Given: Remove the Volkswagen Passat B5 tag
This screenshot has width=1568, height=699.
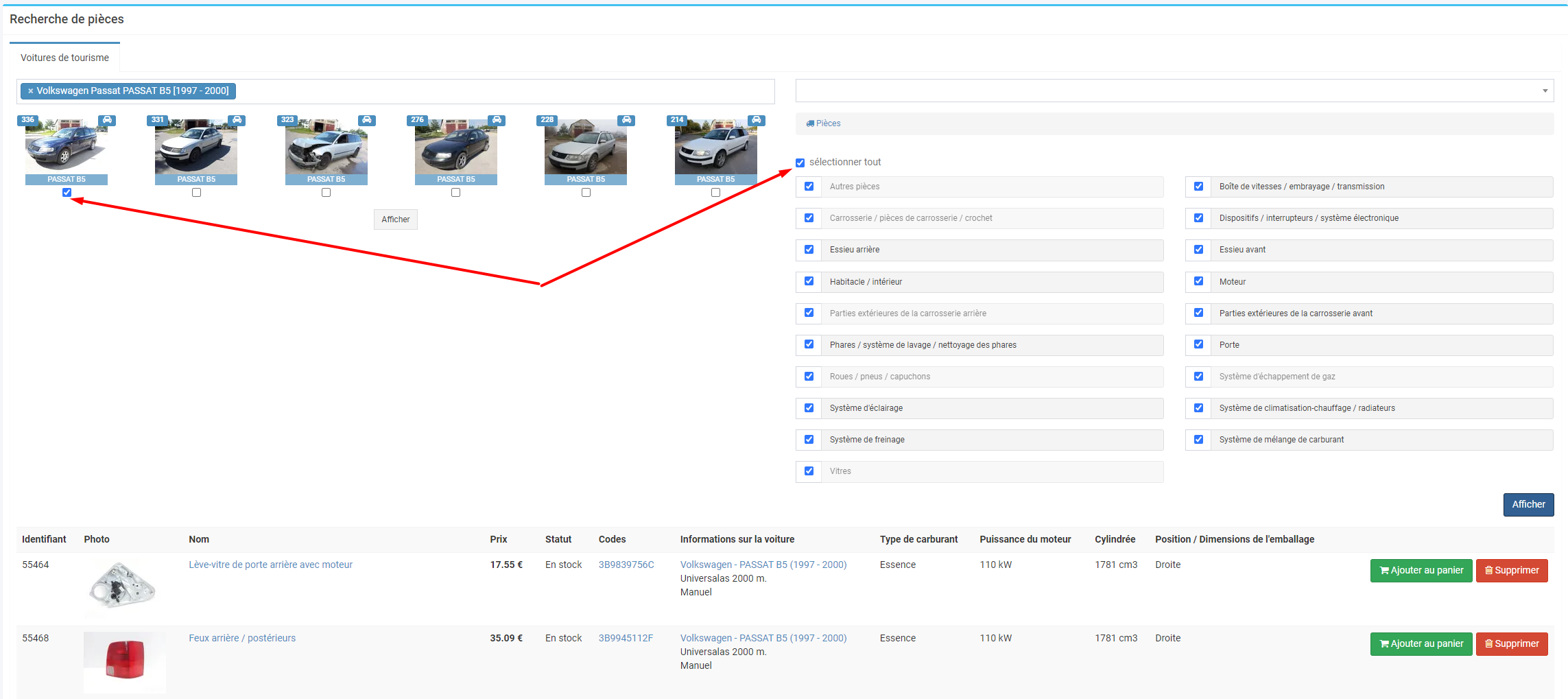Looking at the screenshot, I should pos(30,91).
